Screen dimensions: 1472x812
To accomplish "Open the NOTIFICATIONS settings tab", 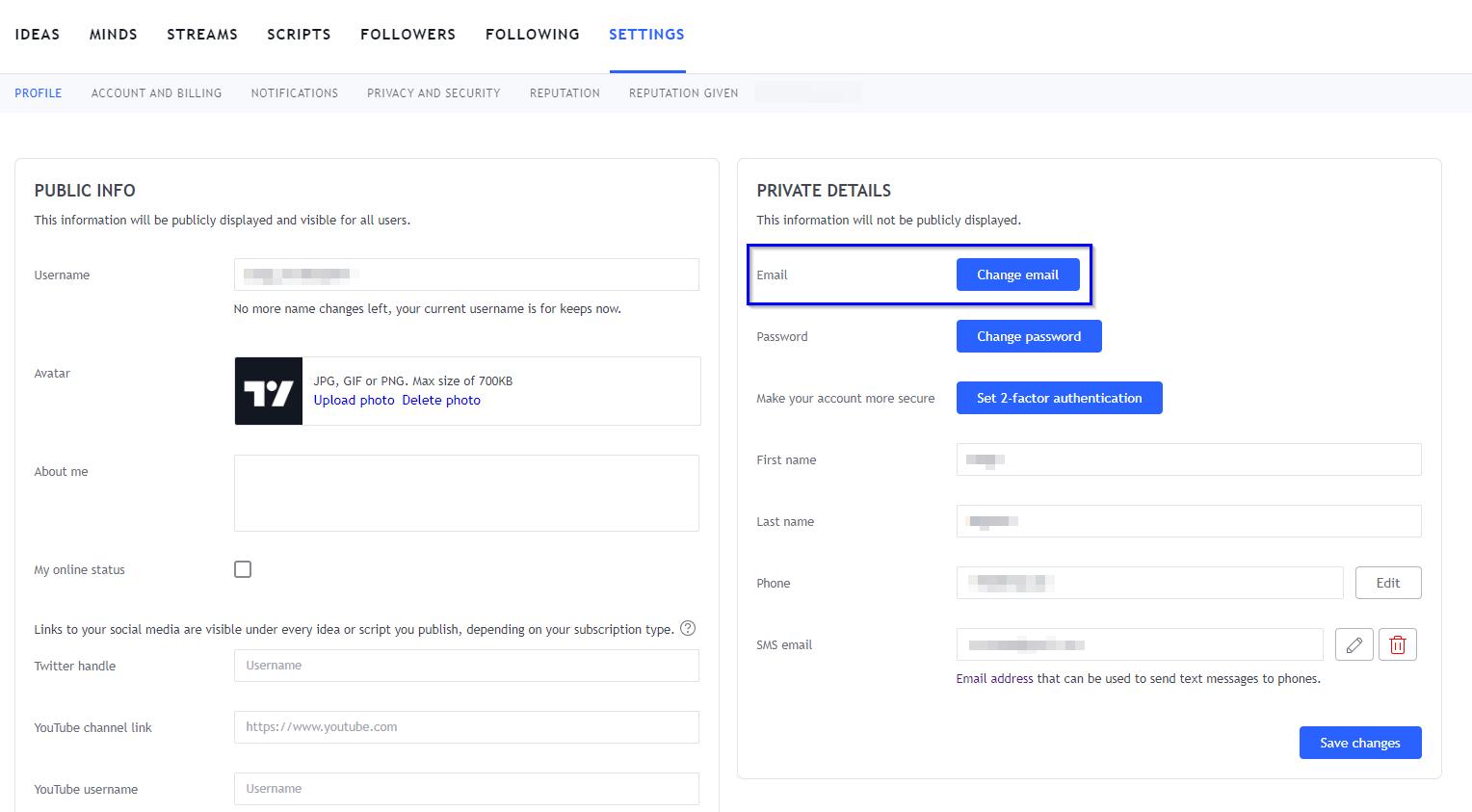I will pyautogui.click(x=294, y=92).
